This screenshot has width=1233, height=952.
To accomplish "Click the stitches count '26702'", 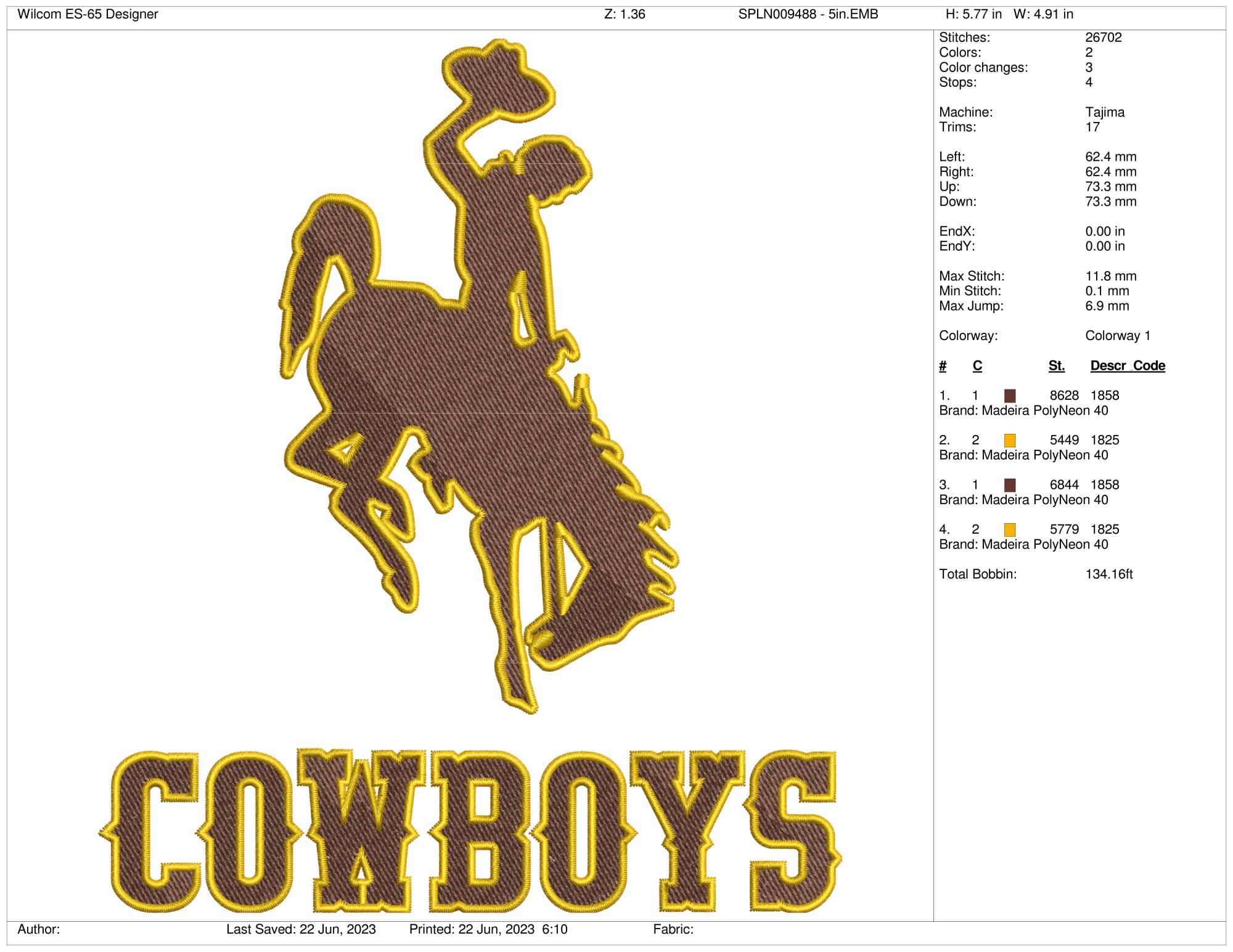I will click(1104, 38).
